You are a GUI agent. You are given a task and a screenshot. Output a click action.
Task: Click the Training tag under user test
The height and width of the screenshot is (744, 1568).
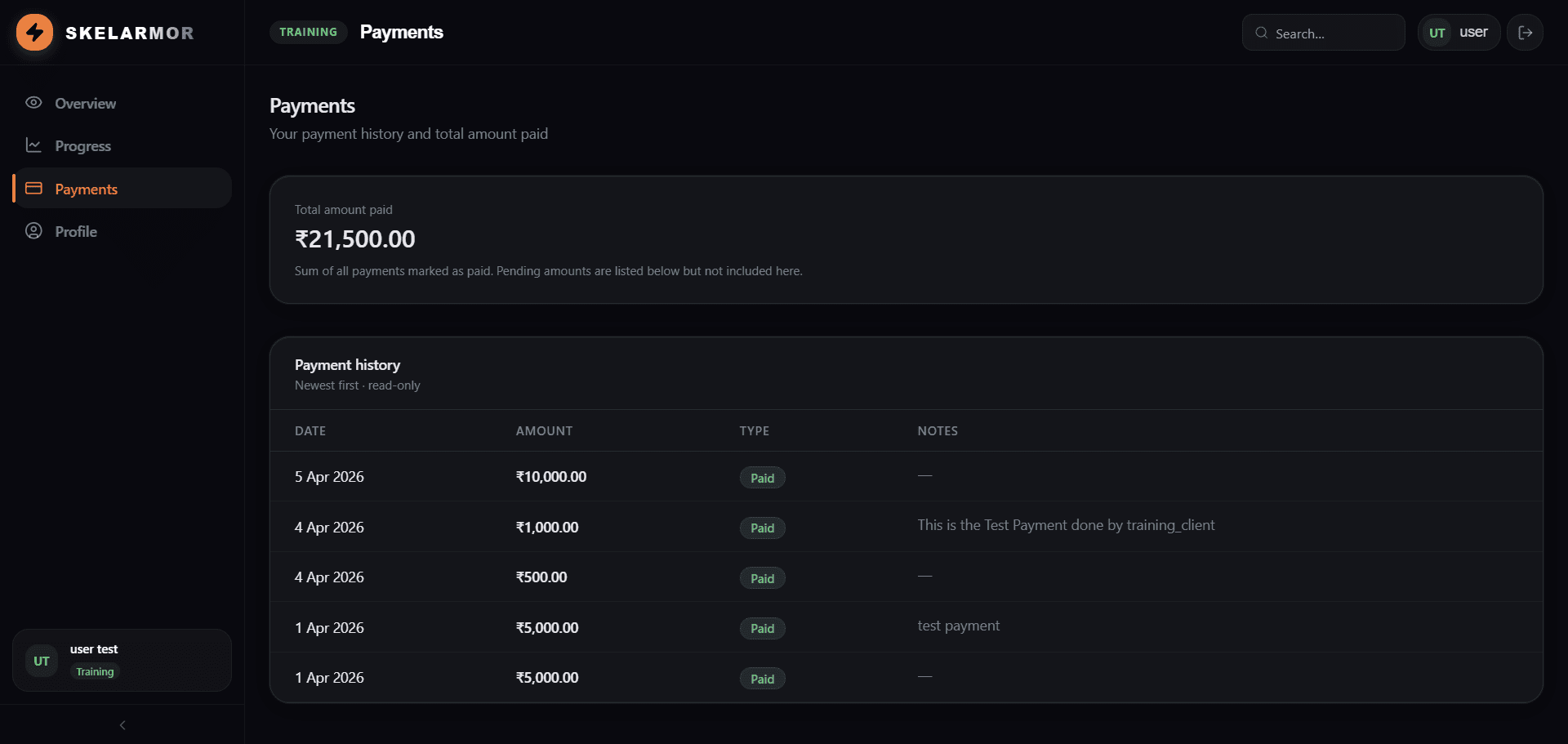click(x=95, y=672)
